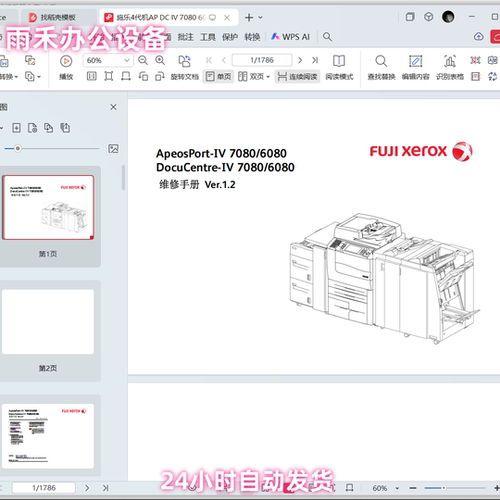Toggle 单页 single page view
Viewport: 500px width, 500px height.
coord(218,77)
